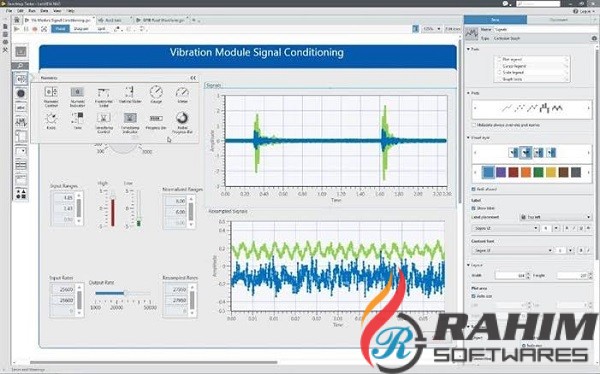Collapse the Layout section triangle
The width and height of the screenshot is (600, 374).
(x=468, y=265)
